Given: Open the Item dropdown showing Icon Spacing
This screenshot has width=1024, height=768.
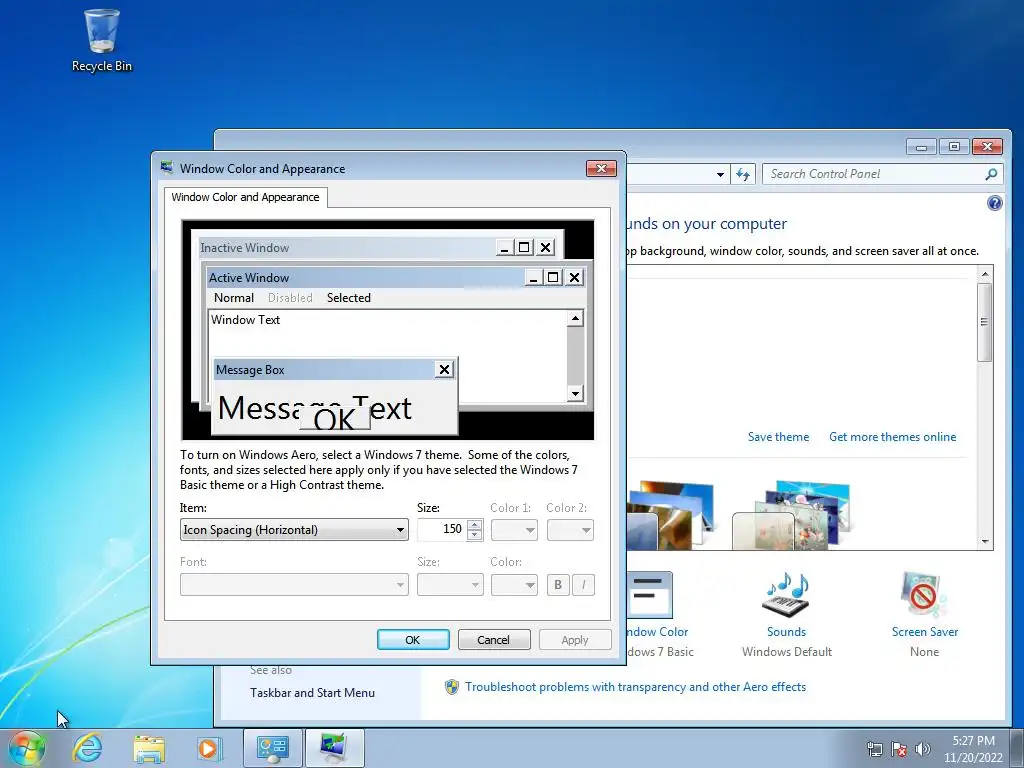Looking at the screenshot, I should 294,530.
